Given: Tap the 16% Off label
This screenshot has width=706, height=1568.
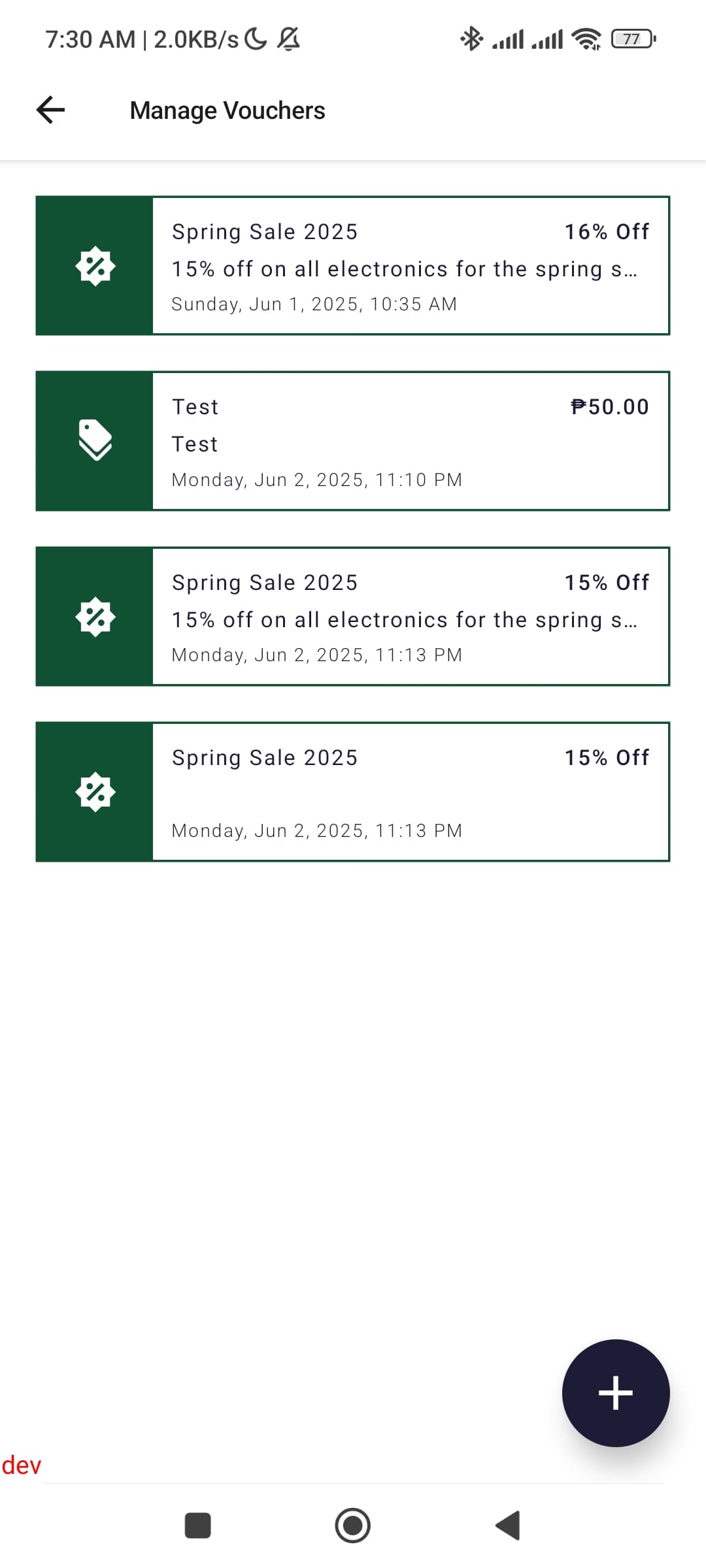Looking at the screenshot, I should [607, 232].
